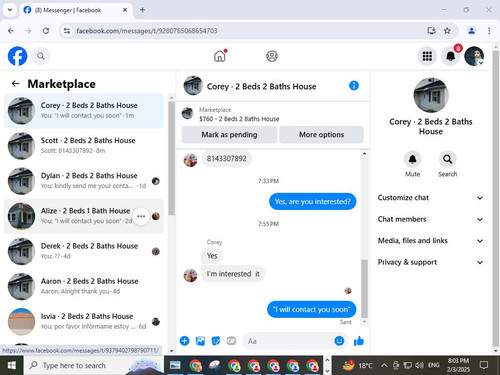View site information icon in address bar
500x375 pixels.
[67, 31]
